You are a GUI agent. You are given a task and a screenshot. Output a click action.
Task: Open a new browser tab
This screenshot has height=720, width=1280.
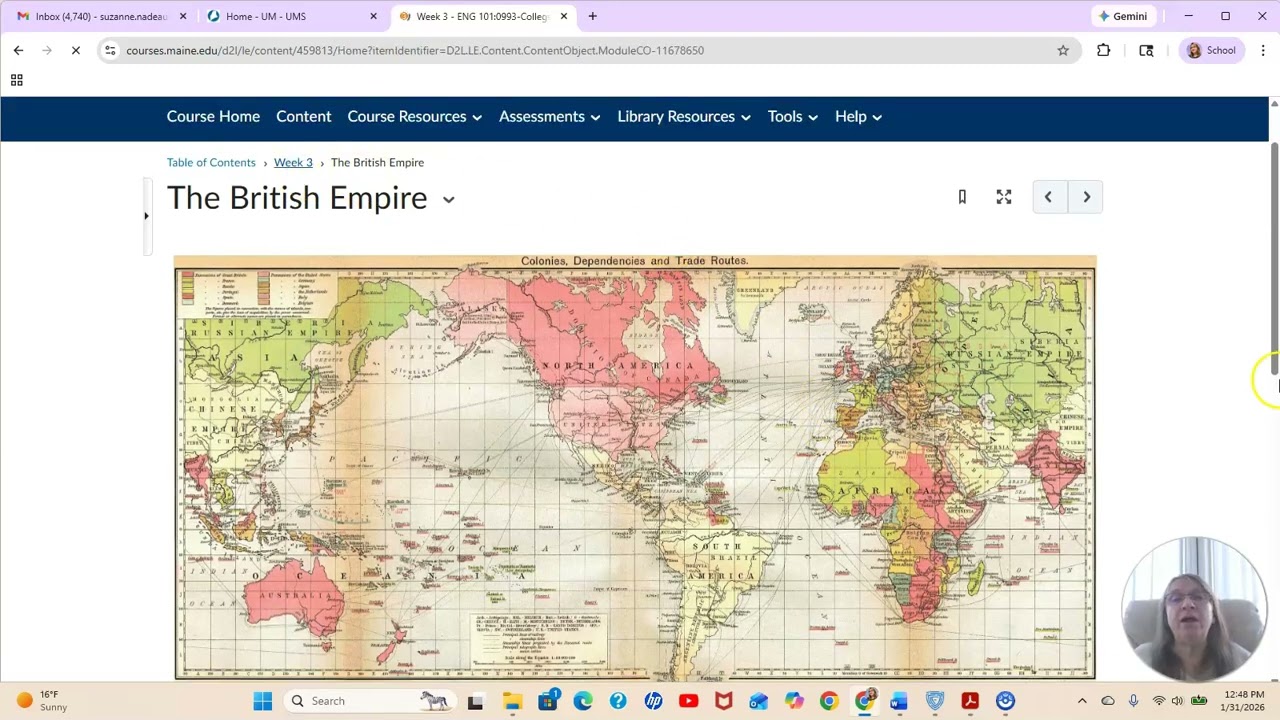[x=592, y=16]
